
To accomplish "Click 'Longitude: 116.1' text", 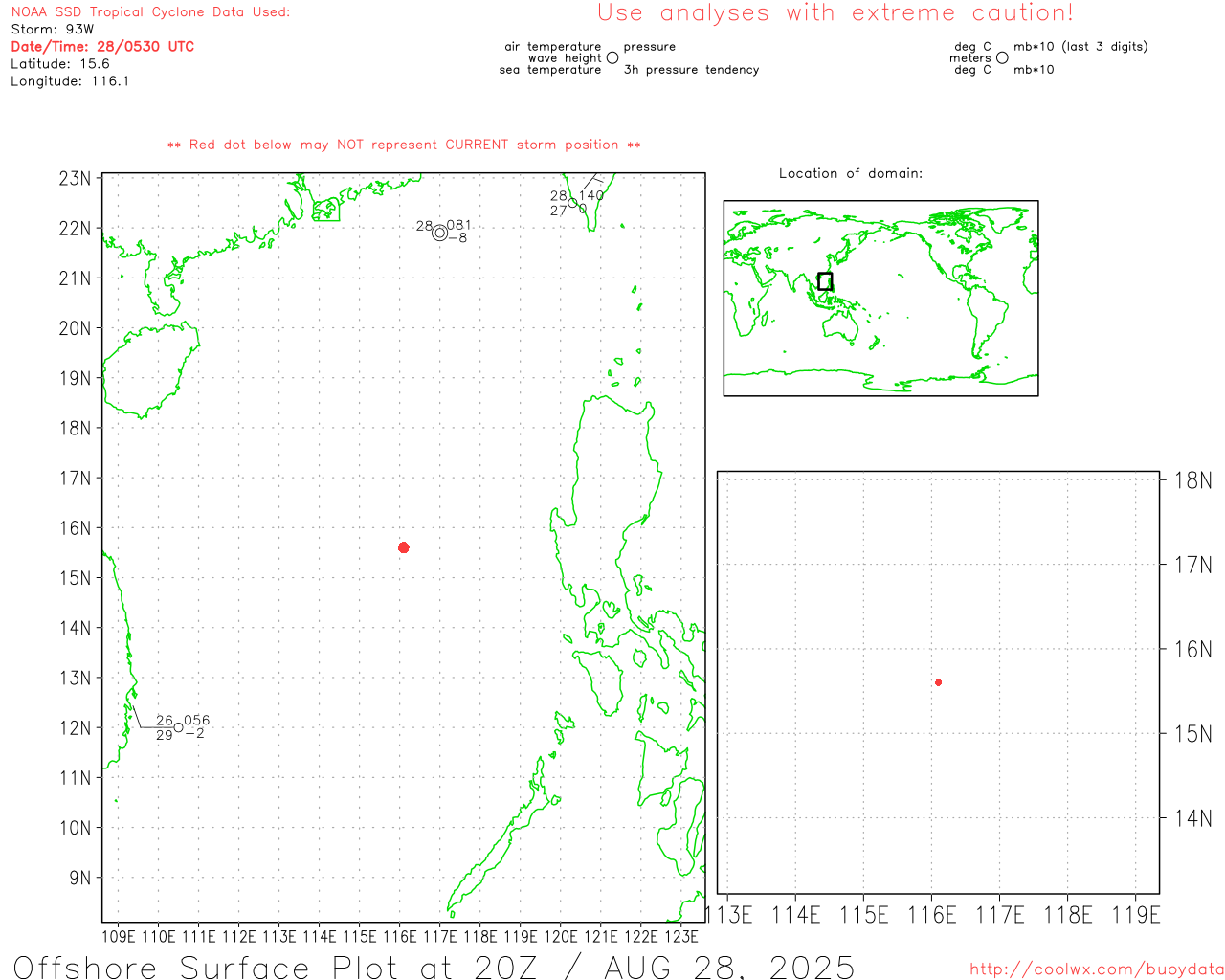I will point(70,81).
